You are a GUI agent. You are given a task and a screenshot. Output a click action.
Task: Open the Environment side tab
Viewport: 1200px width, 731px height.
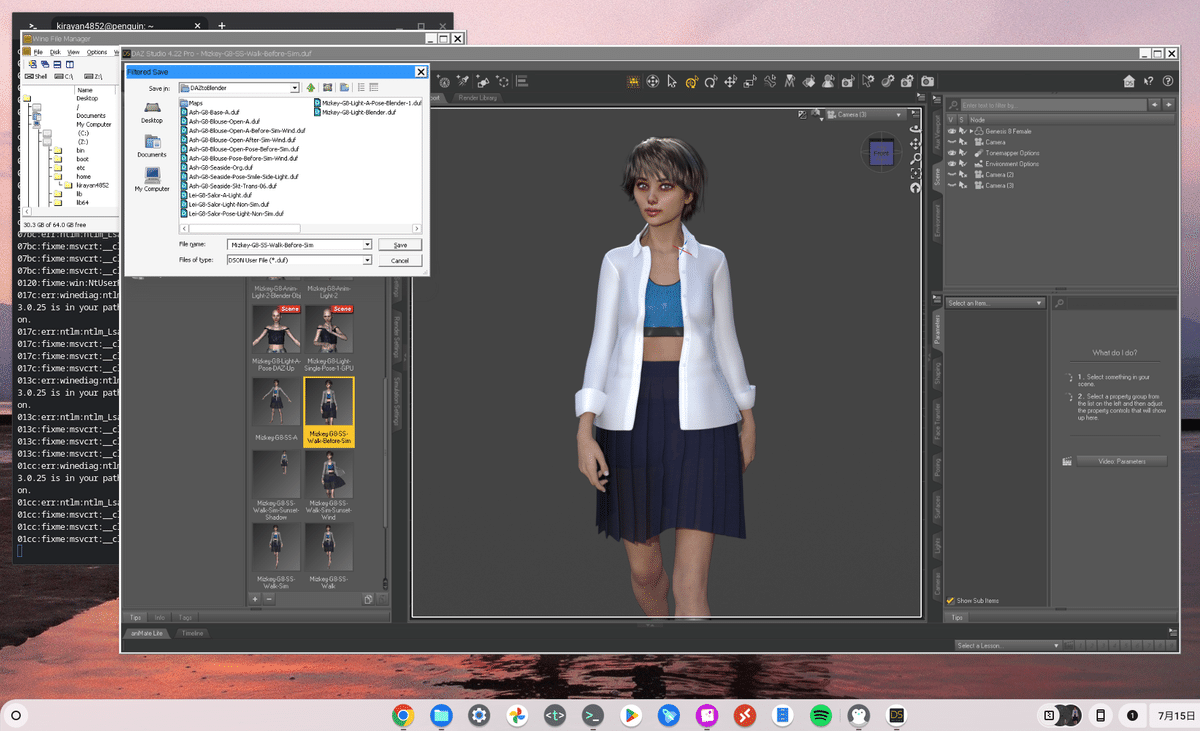tap(937, 221)
